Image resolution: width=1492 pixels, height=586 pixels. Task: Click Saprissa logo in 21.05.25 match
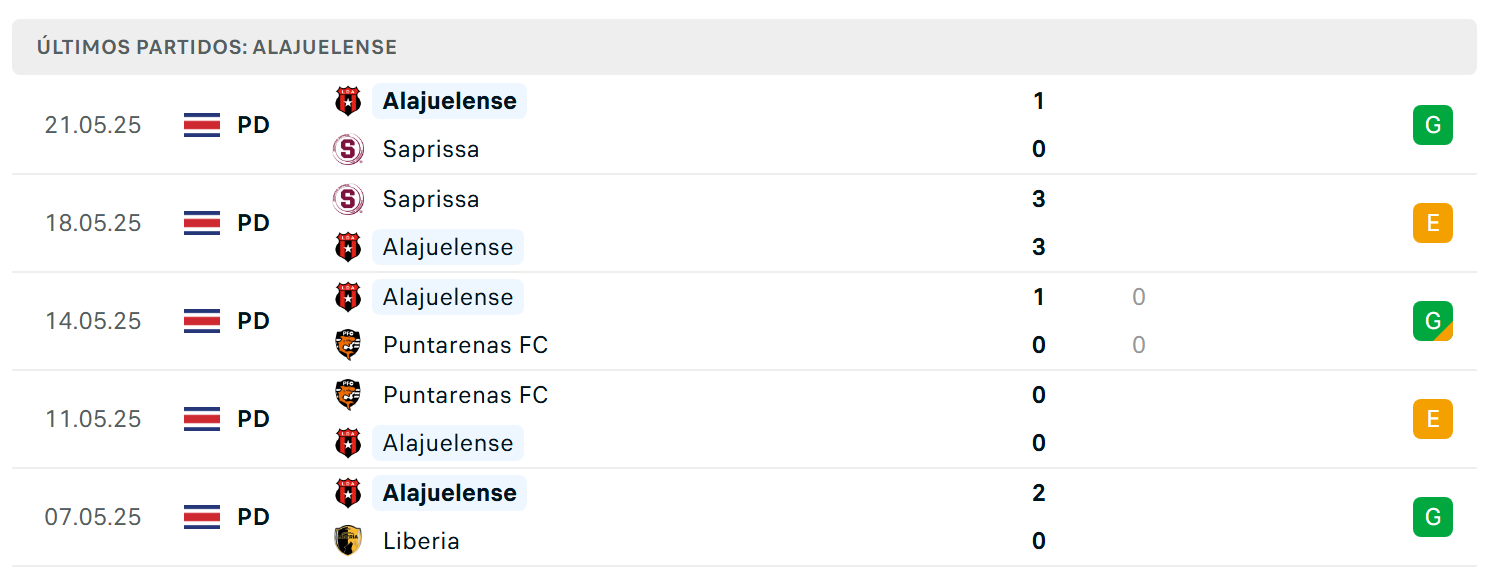[x=347, y=149]
